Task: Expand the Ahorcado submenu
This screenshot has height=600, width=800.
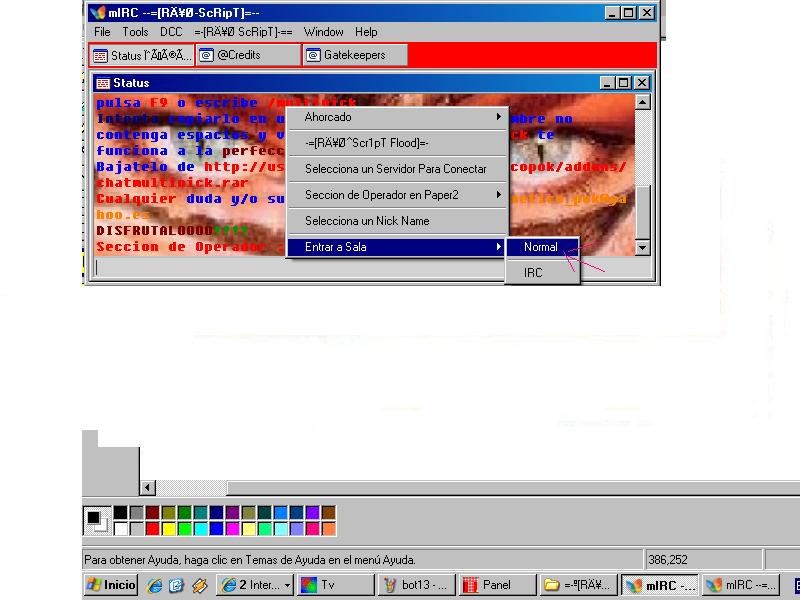Action: [x=397, y=117]
